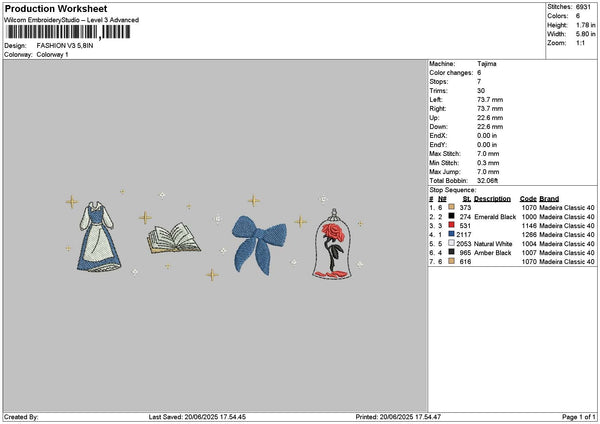Click the "Code" column header
The width and height of the screenshot is (600, 424).
tap(528, 199)
